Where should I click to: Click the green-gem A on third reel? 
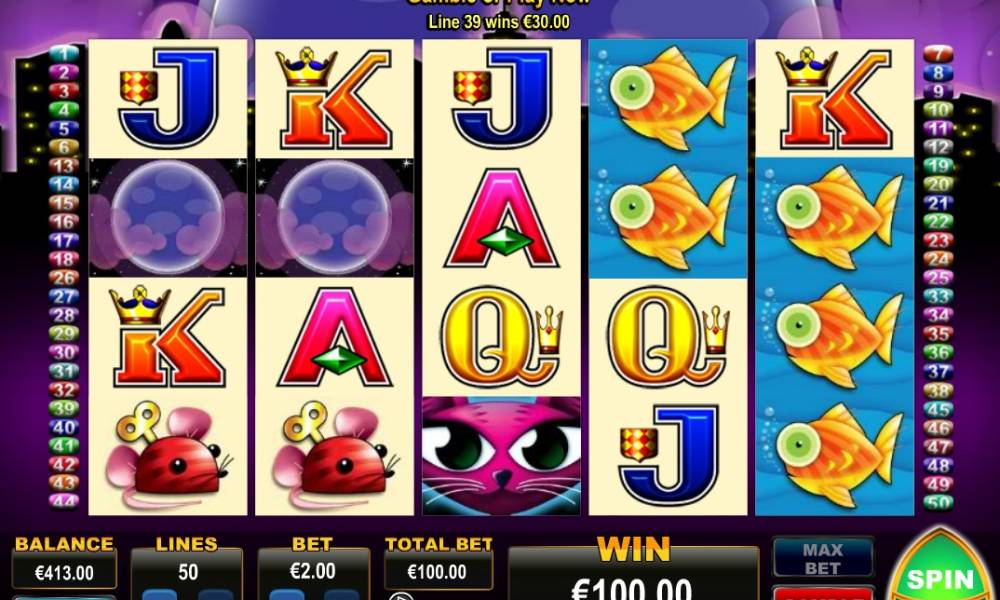[501, 217]
